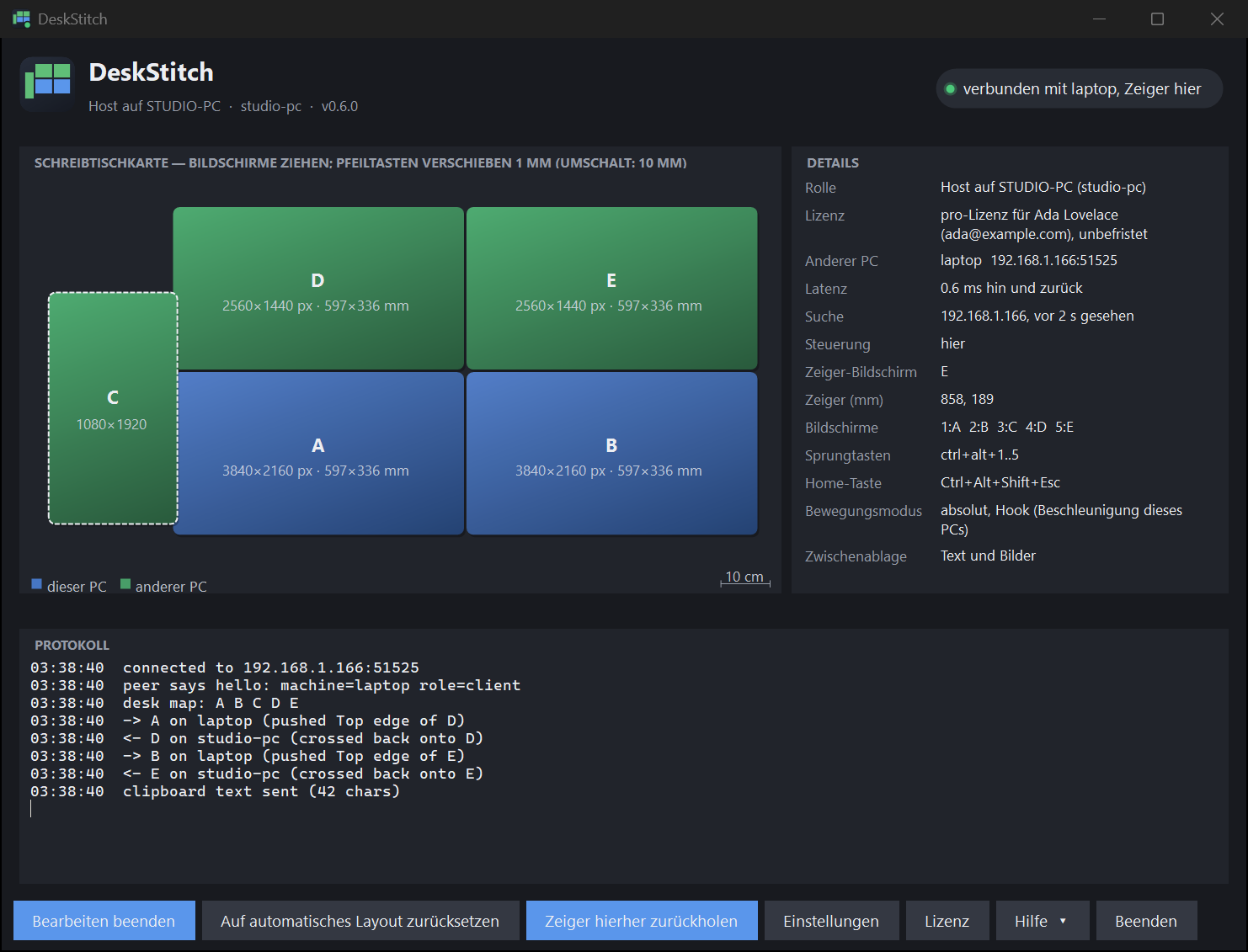Click log line 'clipboard text sent (42 chars)'
The image size is (1248, 952).
(x=262, y=791)
